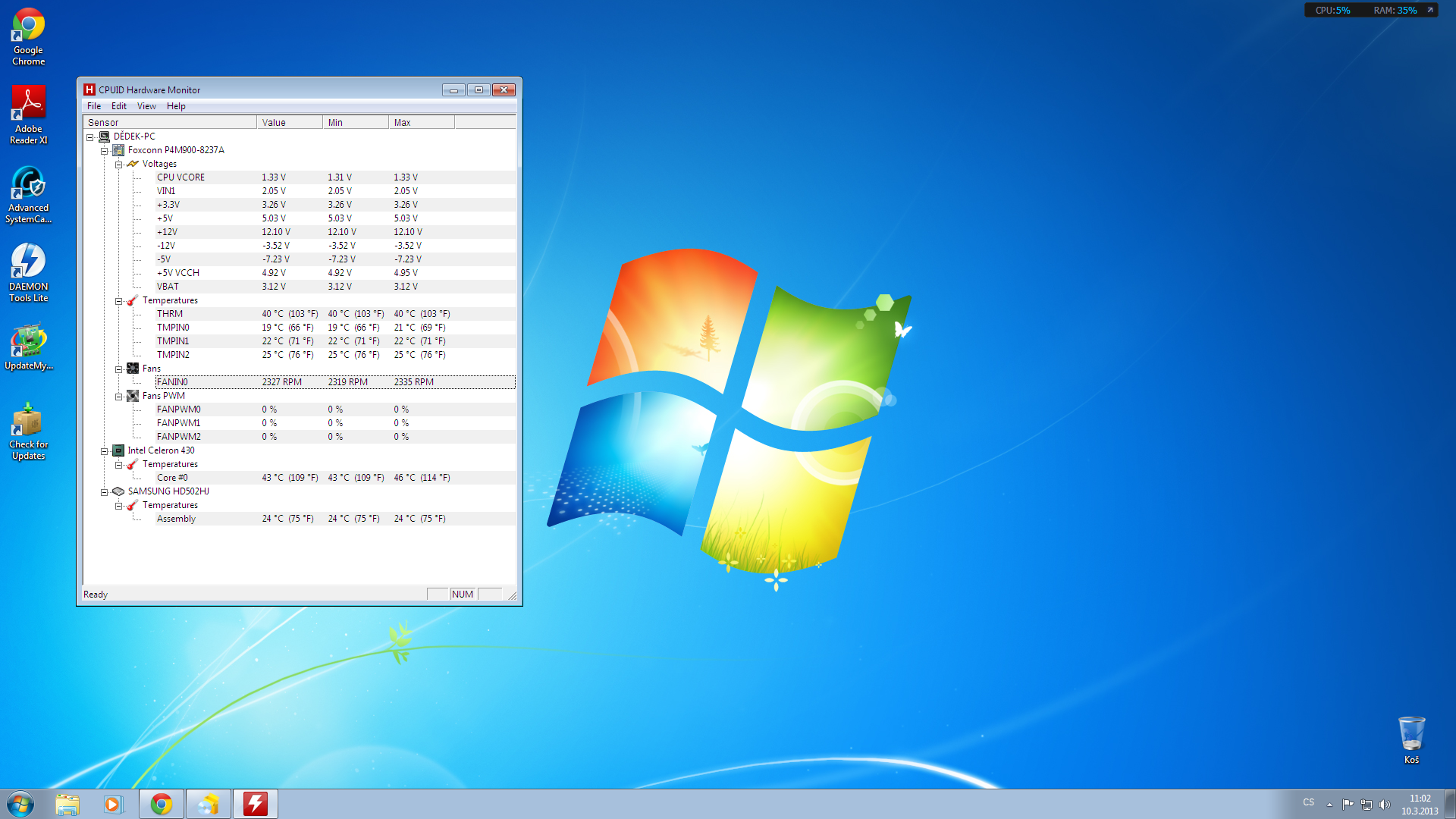
Task: Click the CS language indicator
Action: tap(1308, 802)
